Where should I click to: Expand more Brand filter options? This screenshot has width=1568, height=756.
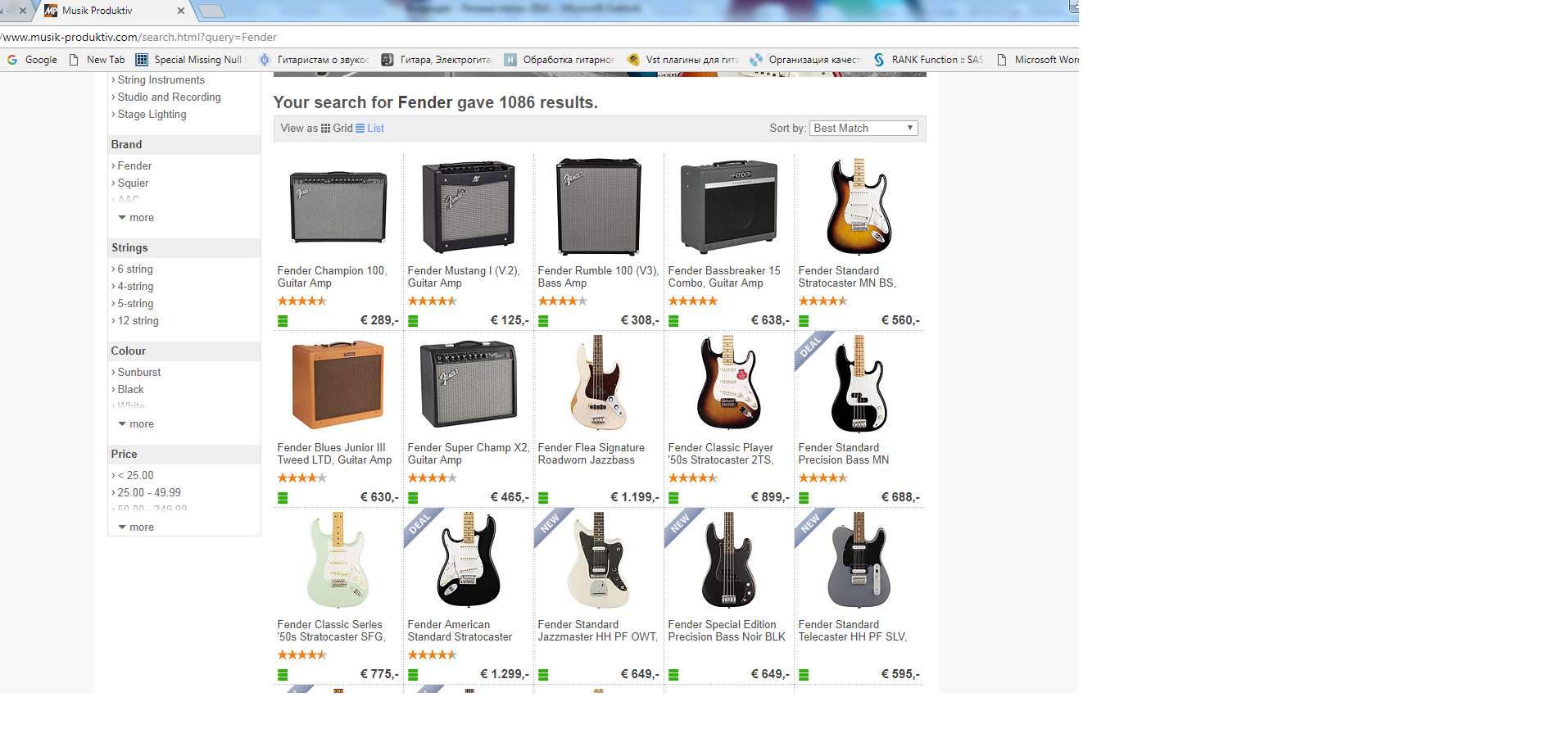coord(136,218)
